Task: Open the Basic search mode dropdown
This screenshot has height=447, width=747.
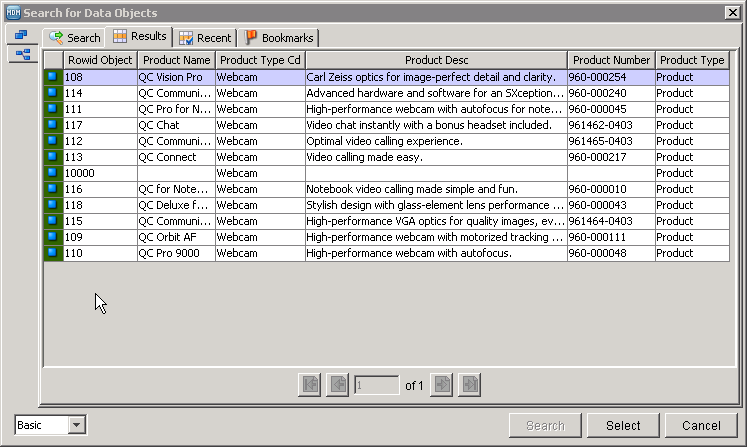Action: (76, 425)
